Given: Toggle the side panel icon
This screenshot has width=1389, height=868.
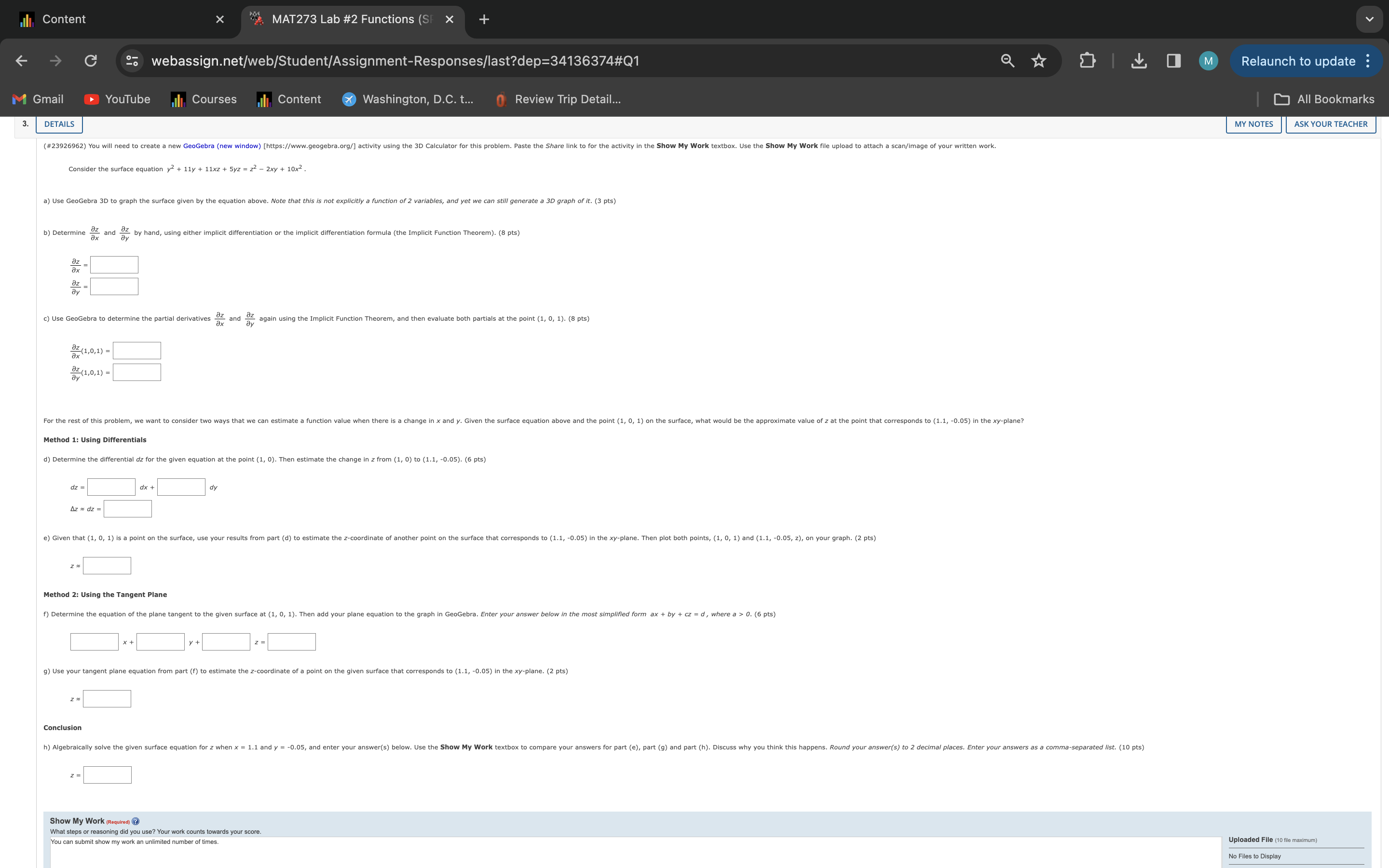Looking at the screenshot, I should pyautogui.click(x=1174, y=61).
